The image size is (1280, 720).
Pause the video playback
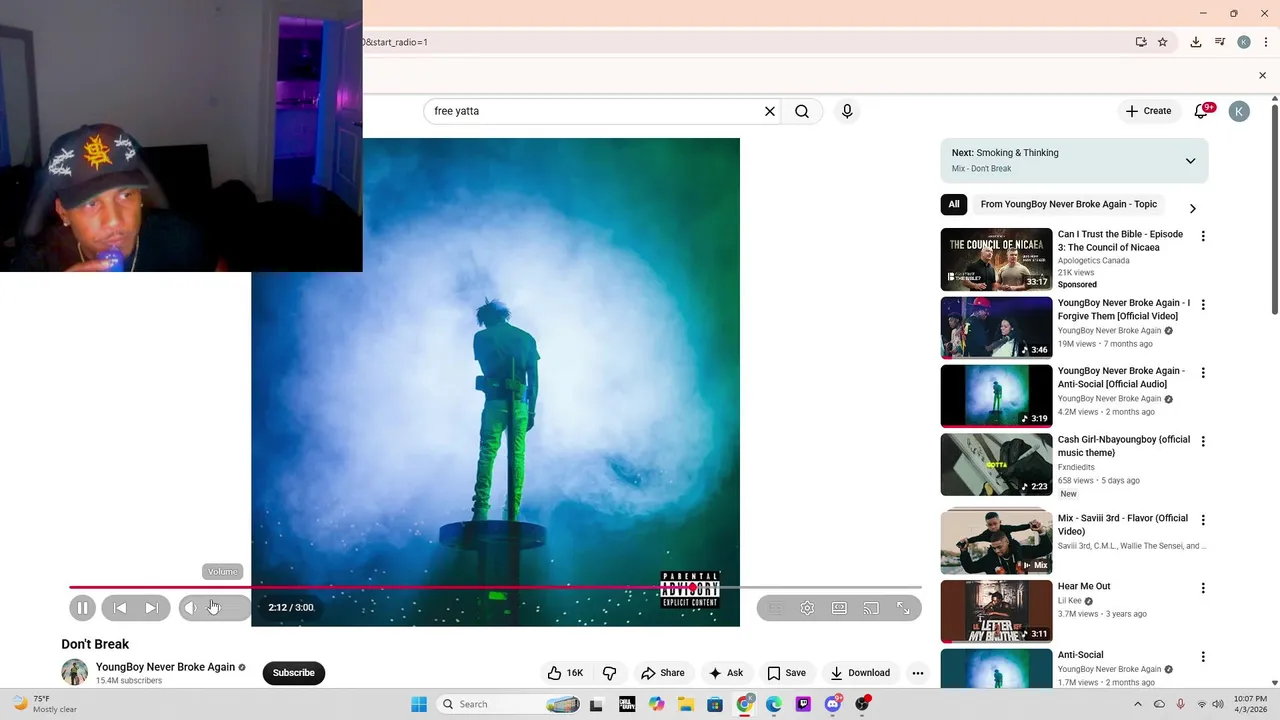point(82,607)
